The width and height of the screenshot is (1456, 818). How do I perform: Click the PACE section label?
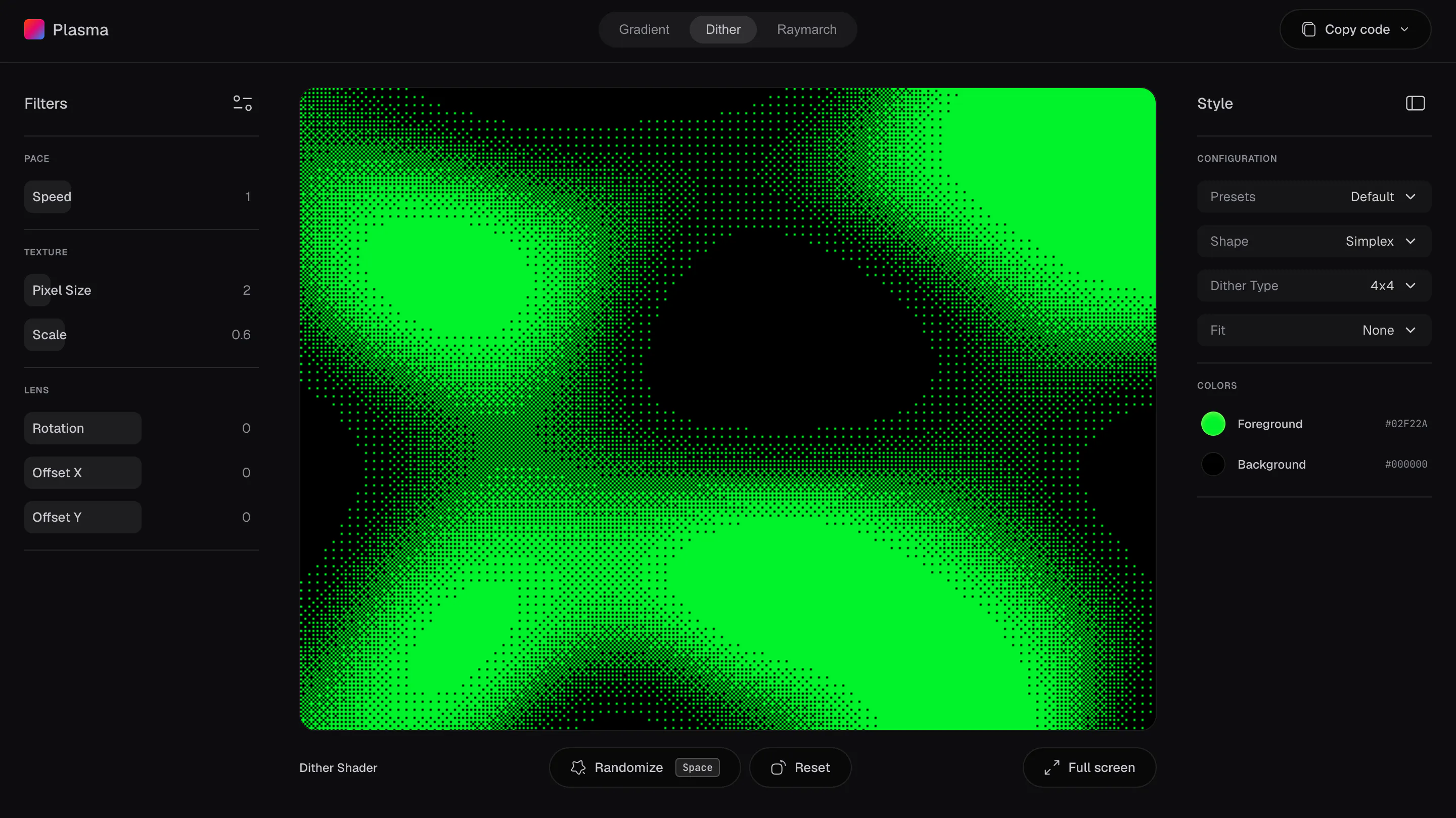pyautogui.click(x=37, y=158)
